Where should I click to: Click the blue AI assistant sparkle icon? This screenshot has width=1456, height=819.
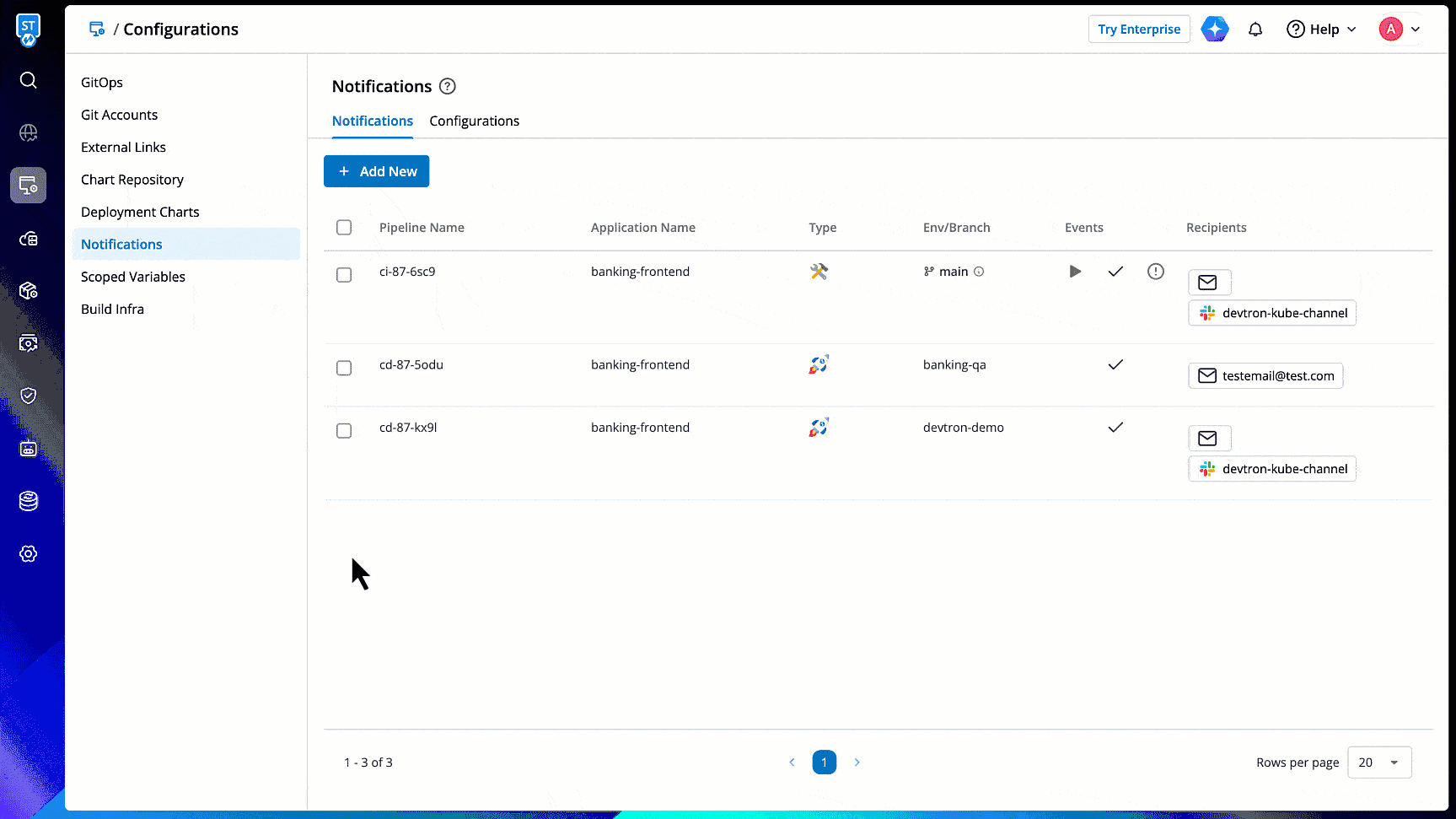pos(1214,30)
